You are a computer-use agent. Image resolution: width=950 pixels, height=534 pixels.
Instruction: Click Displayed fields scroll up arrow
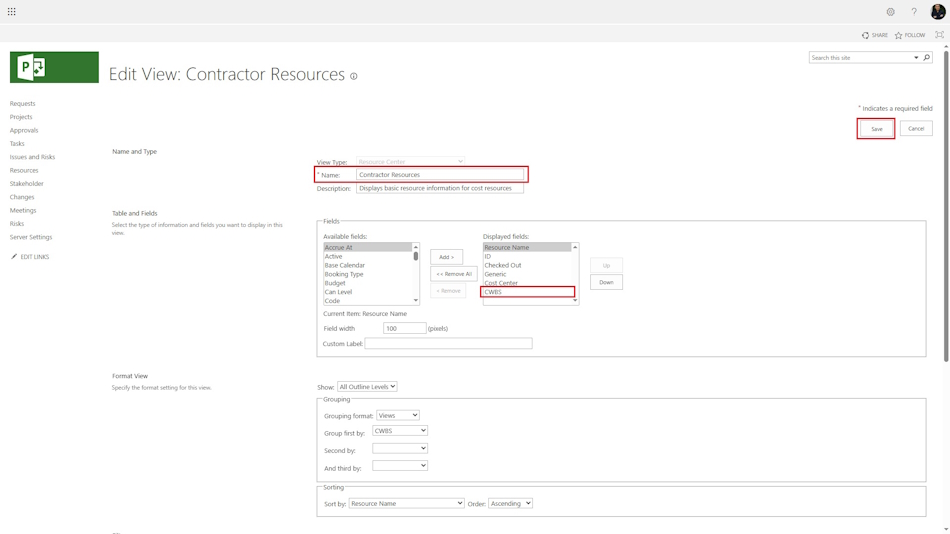coord(575,247)
